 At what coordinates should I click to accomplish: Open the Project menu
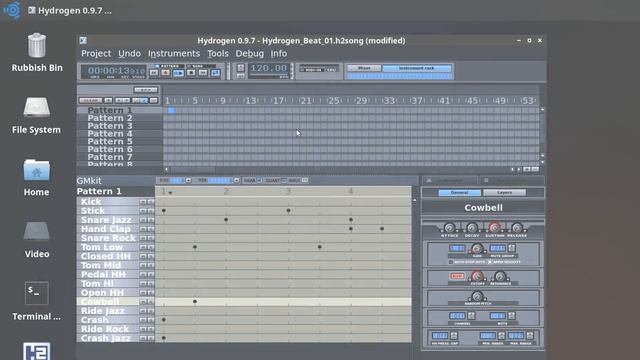96,53
